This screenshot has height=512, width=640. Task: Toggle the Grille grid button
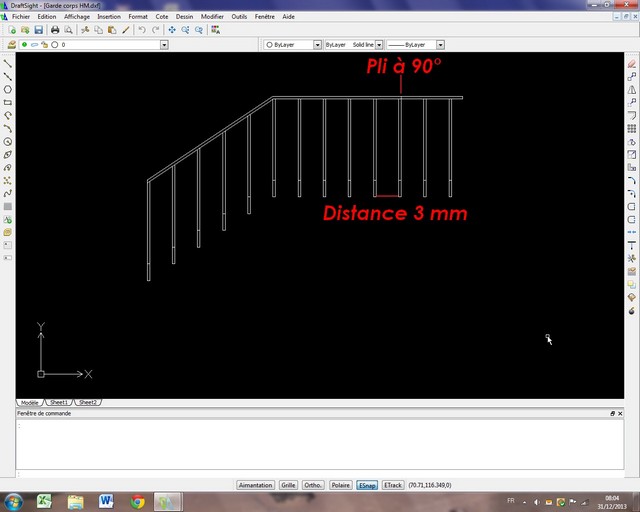coord(288,485)
